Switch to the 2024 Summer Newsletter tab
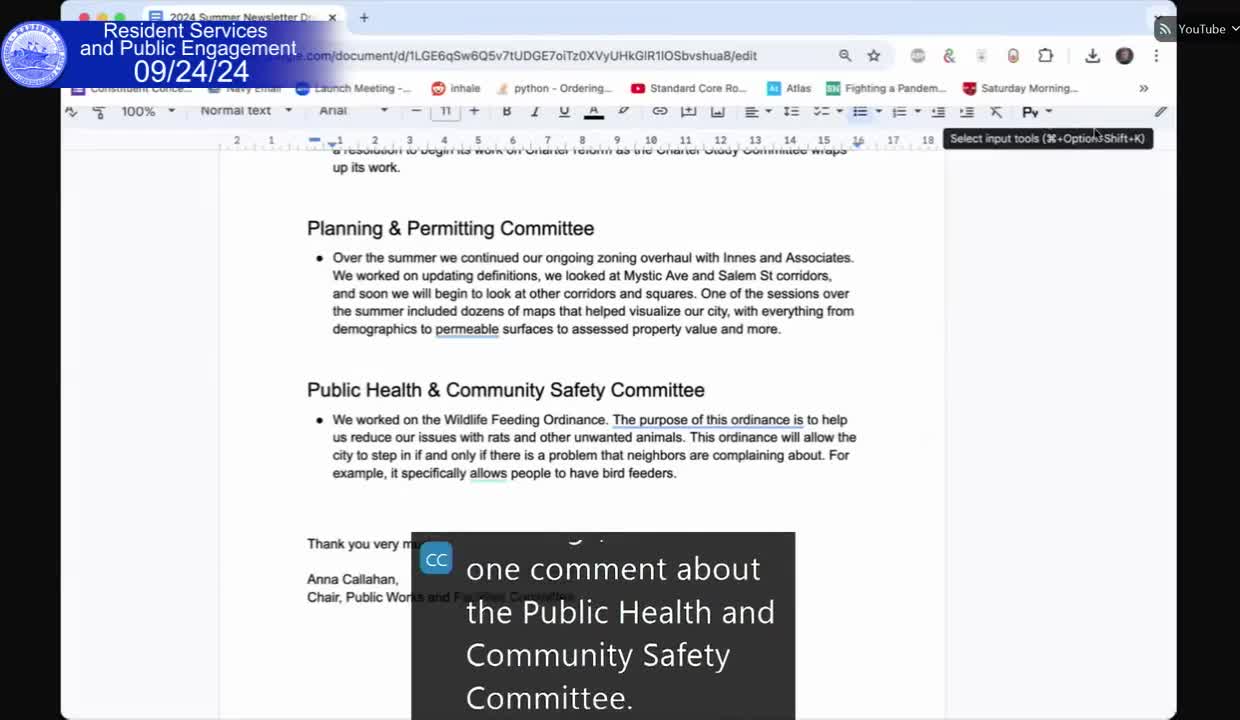Image resolution: width=1240 pixels, height=720 pixels. tap(240, 17)
